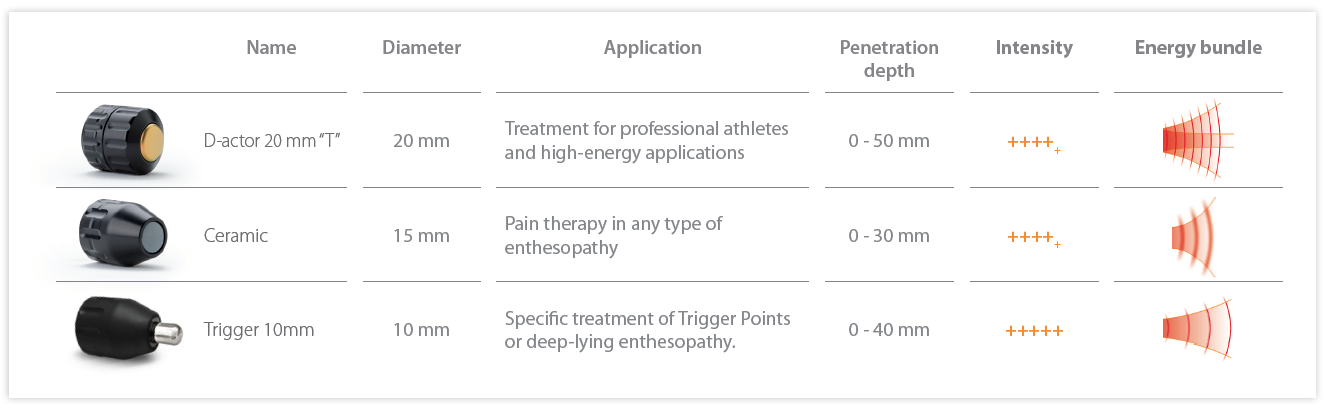Click the Trigger 10mm name label

click(258, 330)
